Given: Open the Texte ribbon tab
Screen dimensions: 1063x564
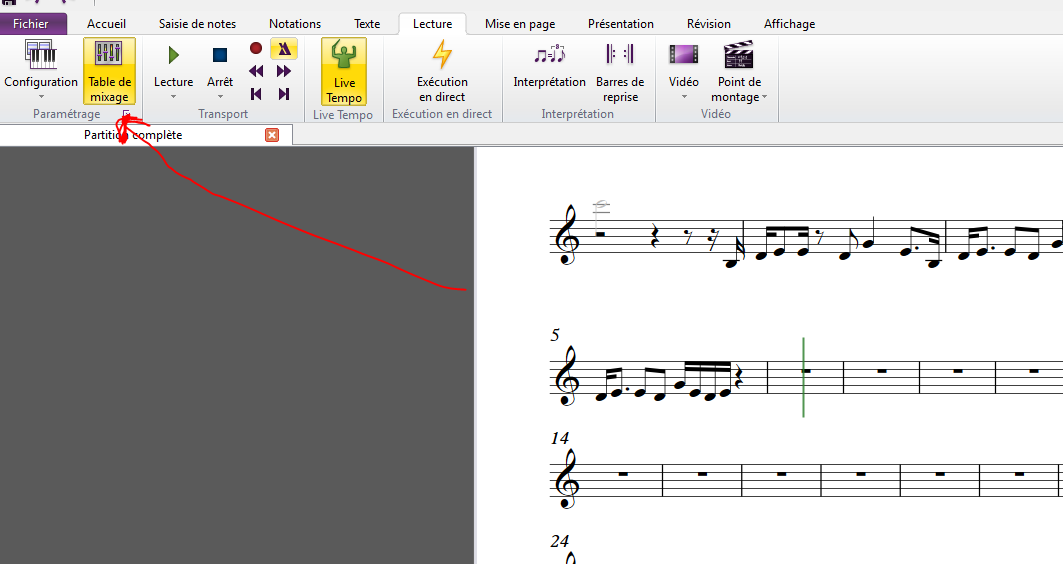Looking at the screenshot, I should 367,24.
